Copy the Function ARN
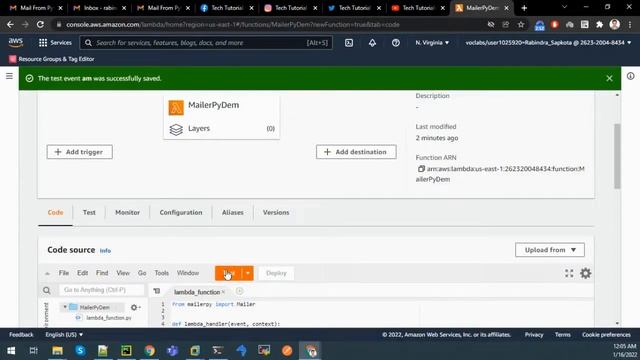The height and width of the screenshot is (360, 640). pyautogui.click(x=421, y=169)
